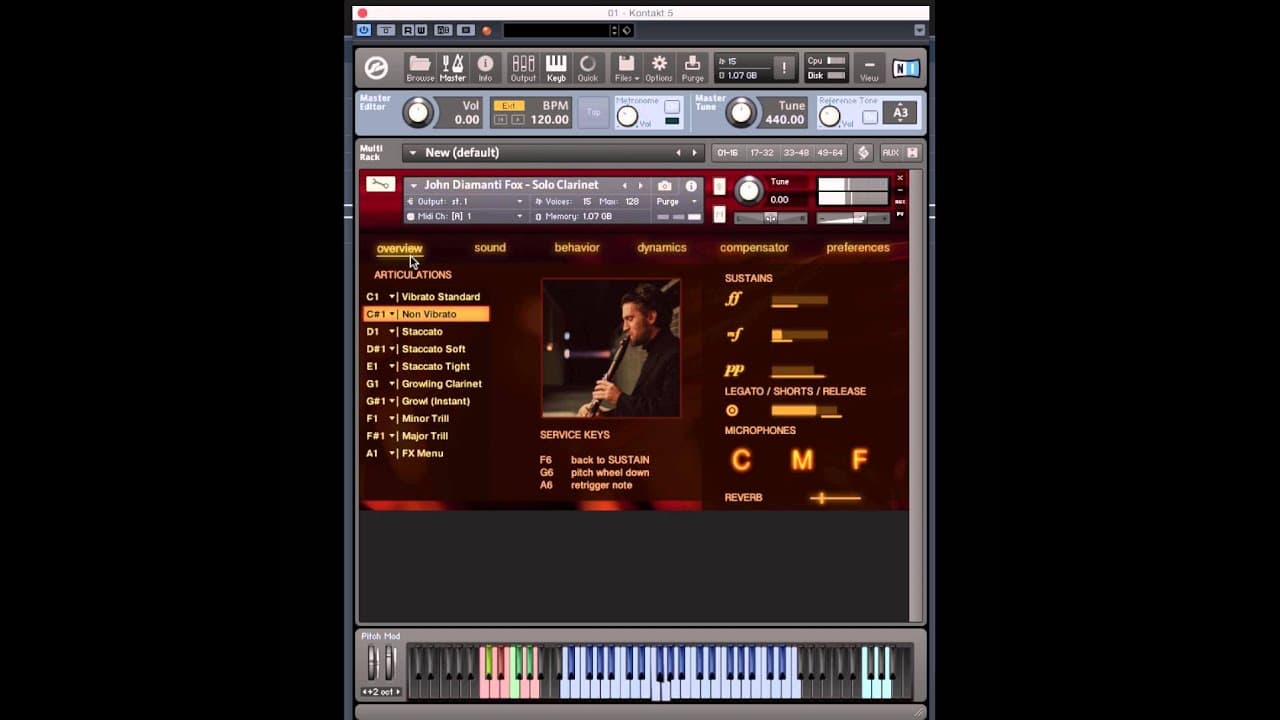This screenshot has height=720, width=1280.
Task: Click the plugin power bypass button
Action: point(364,30)
